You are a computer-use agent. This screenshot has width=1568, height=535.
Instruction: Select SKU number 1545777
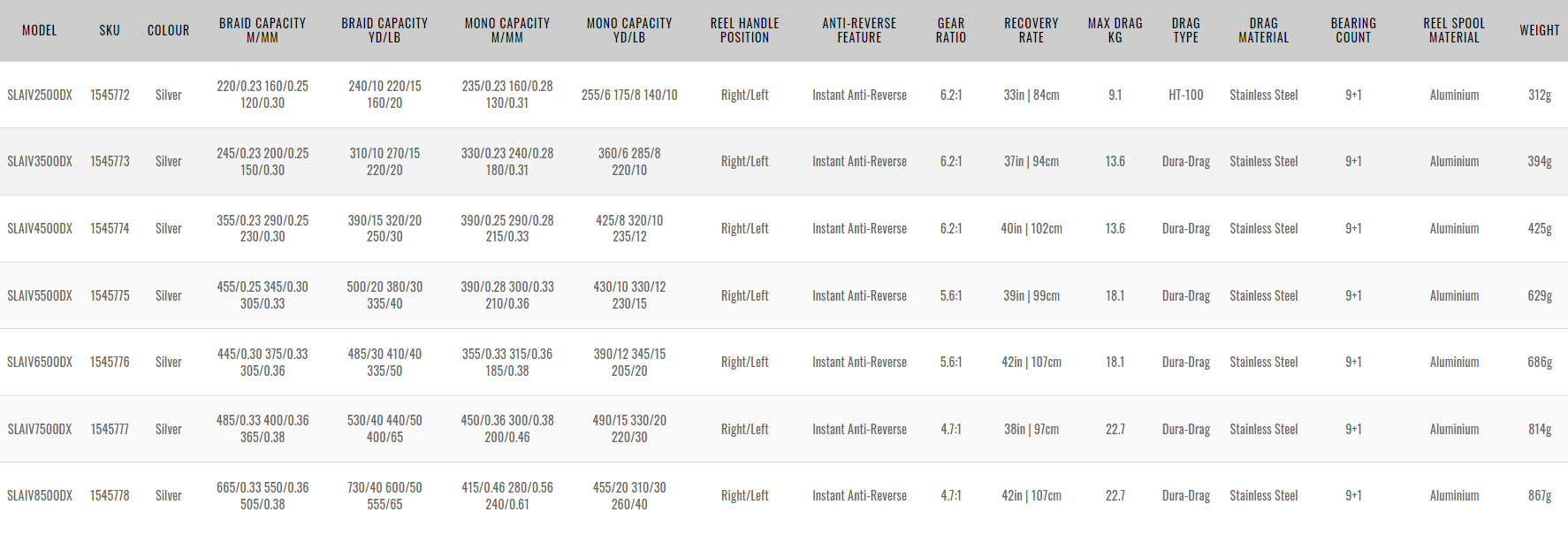click(110, 429)
